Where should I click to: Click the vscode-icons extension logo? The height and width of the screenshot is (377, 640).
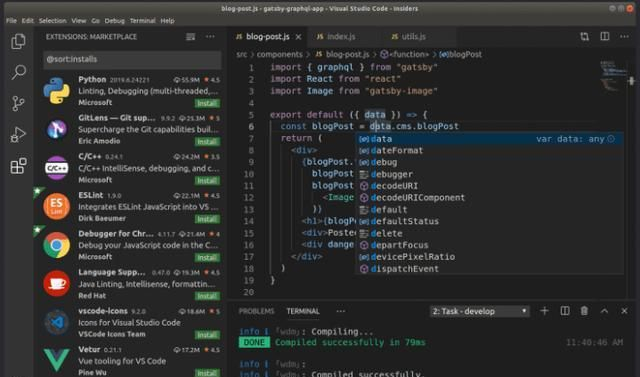point(57,322)
